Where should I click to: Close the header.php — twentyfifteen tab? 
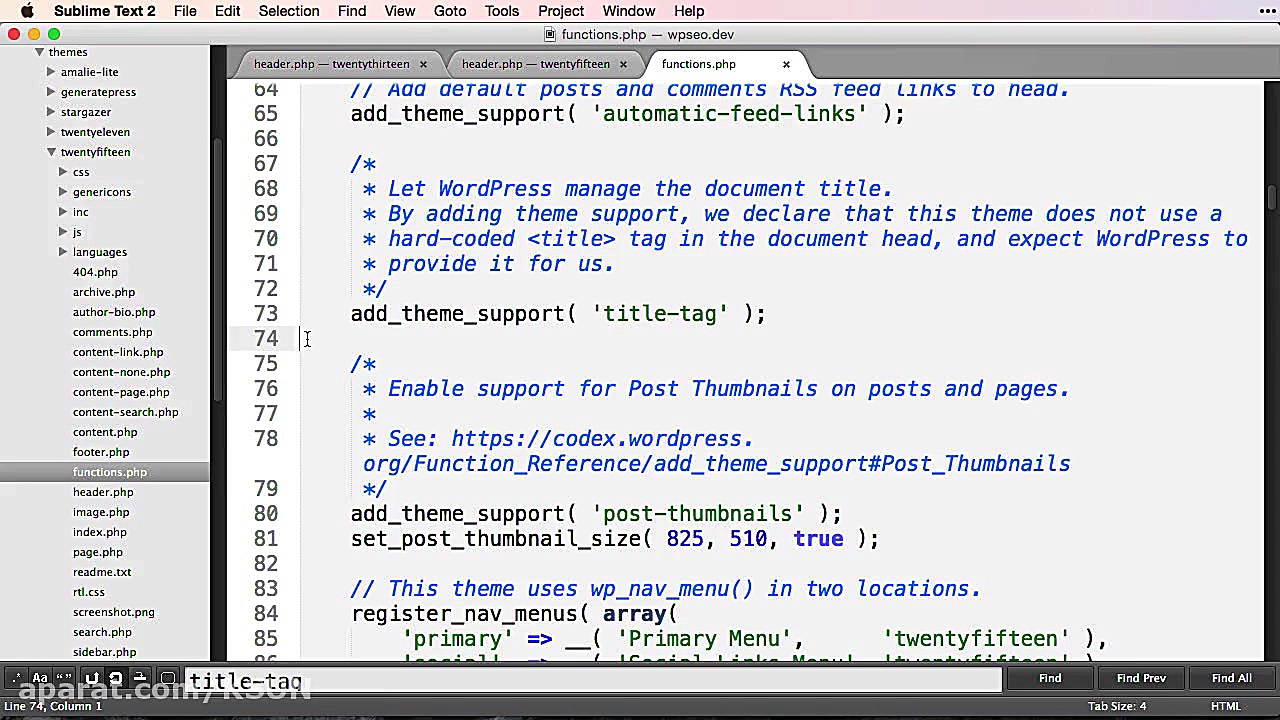click(x=623, y=64)
